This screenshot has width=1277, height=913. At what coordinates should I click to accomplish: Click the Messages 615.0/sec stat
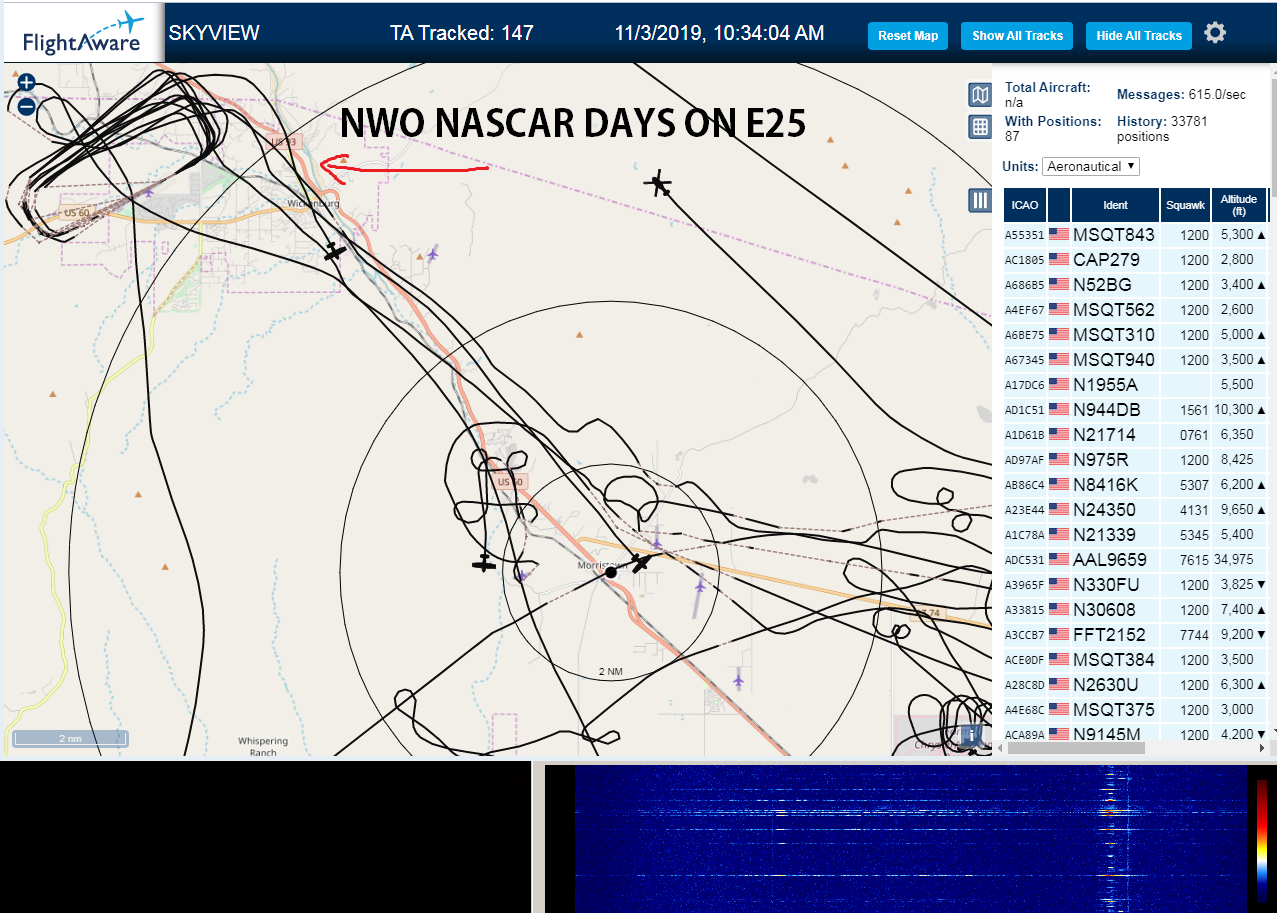point(1181,94)
